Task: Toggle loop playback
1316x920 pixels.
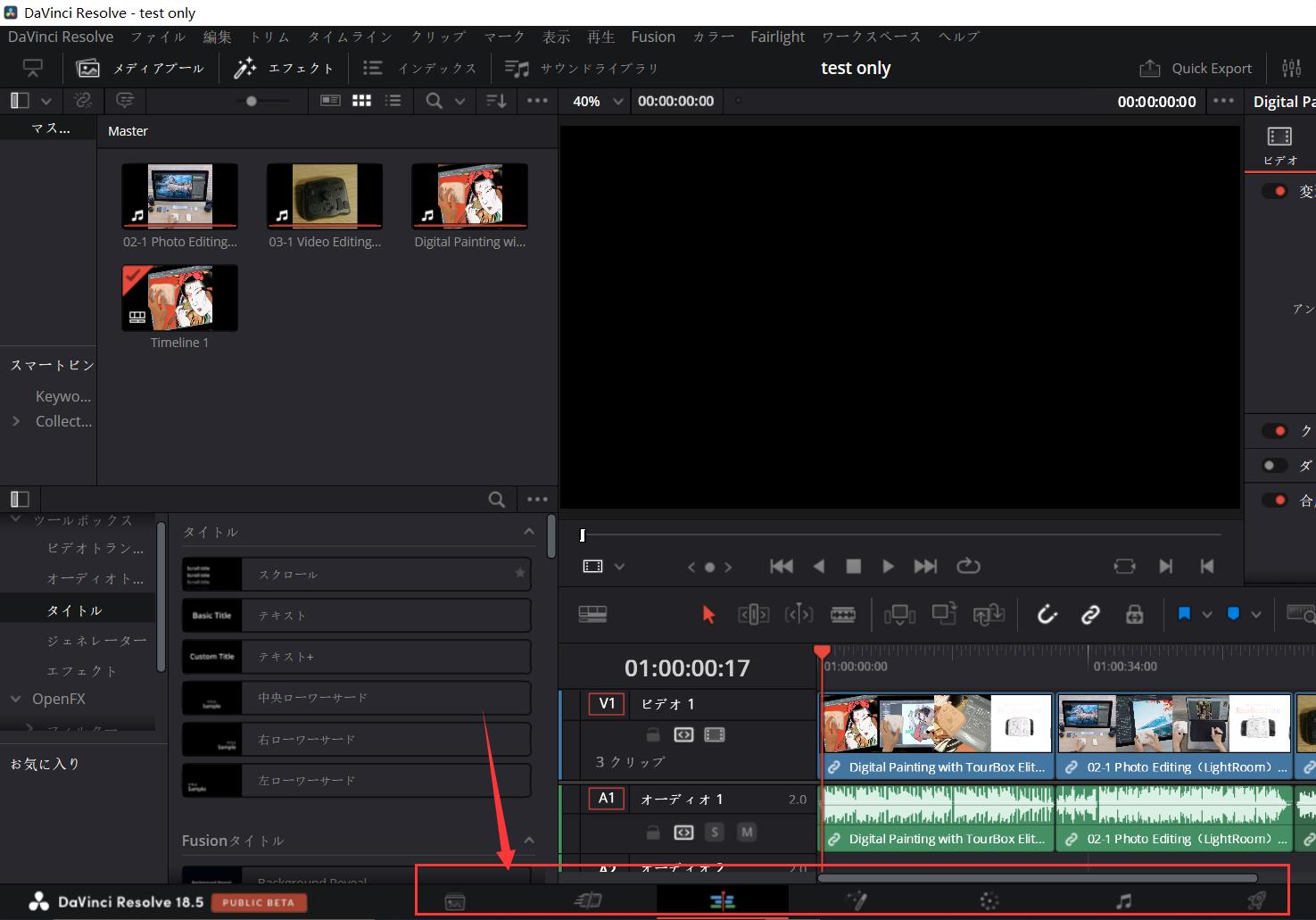Action: (x=968, y=566)
